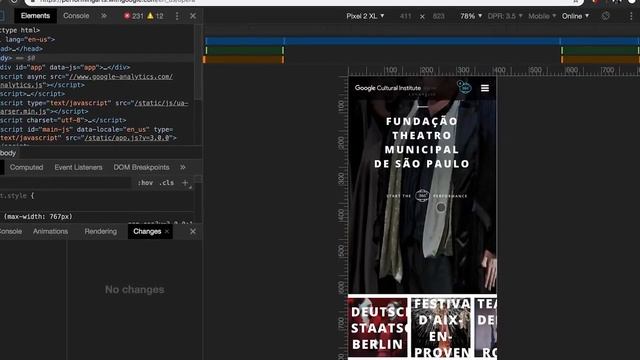Open the Event Listeners tab
This screenshot has width=640, height=360.
point(78,167)
